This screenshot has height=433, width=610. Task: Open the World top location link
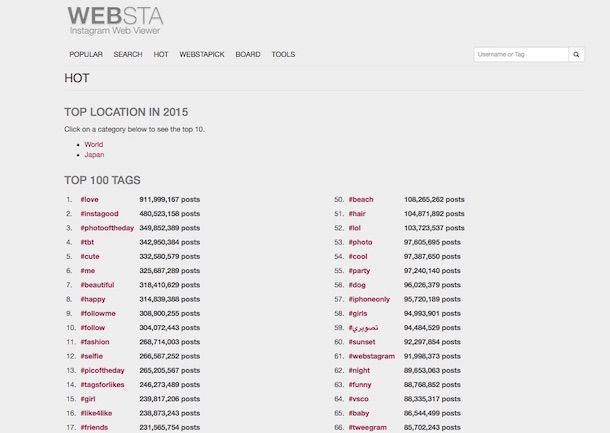tap(94, 144)
